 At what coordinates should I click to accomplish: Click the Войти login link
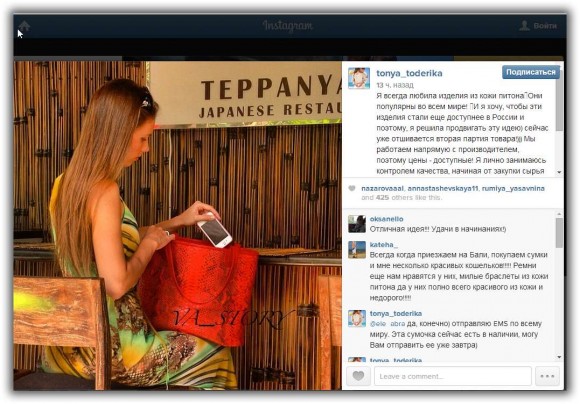545,26
